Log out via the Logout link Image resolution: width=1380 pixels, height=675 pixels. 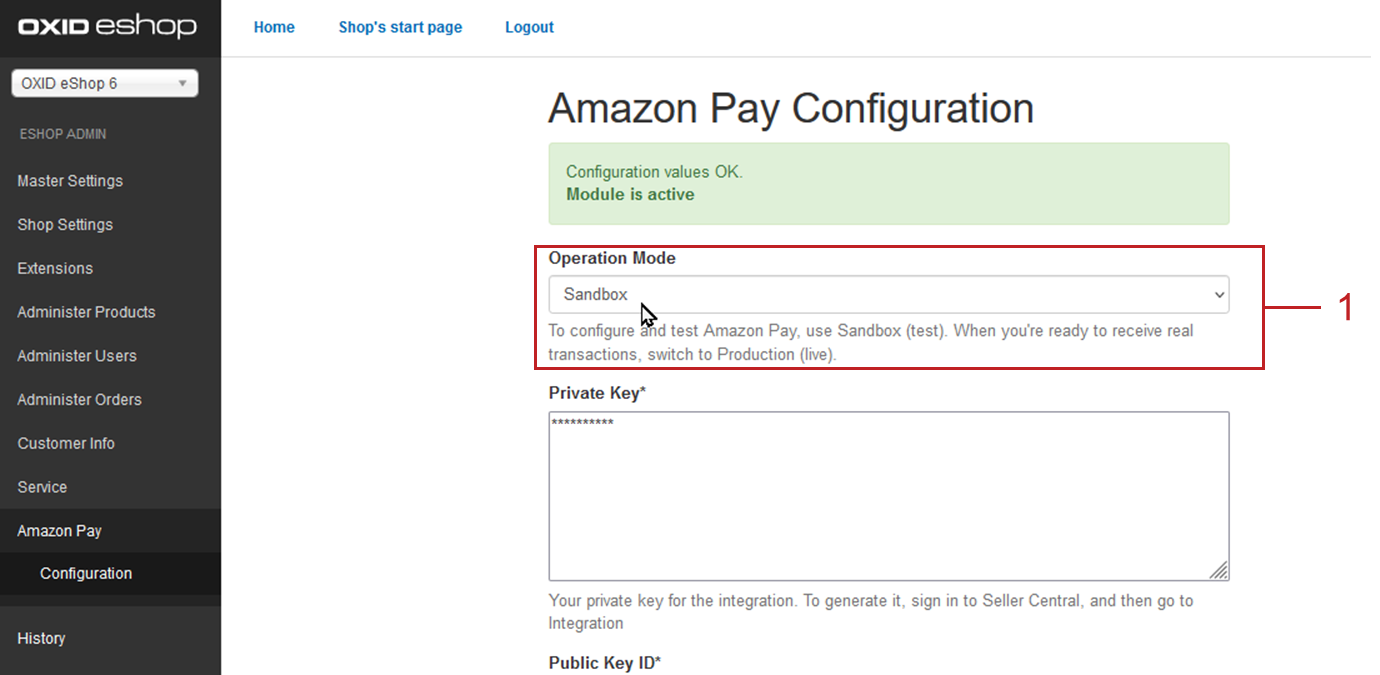[x=529, y=27]
